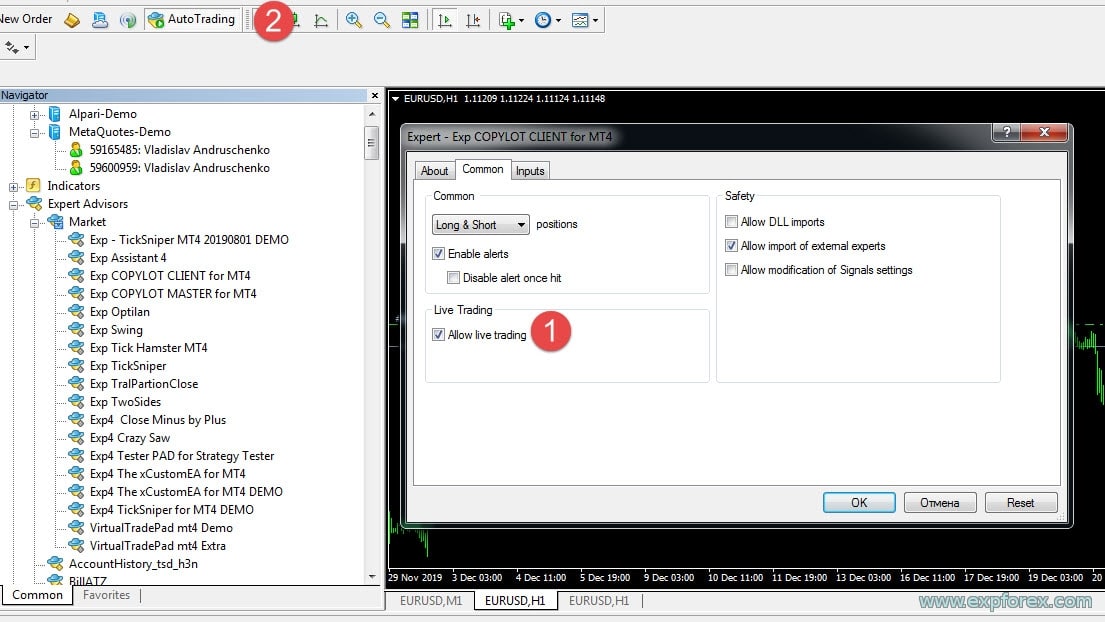
Task: Open the Inputs tab in Expert dialog
Action: tap(530, 171)
